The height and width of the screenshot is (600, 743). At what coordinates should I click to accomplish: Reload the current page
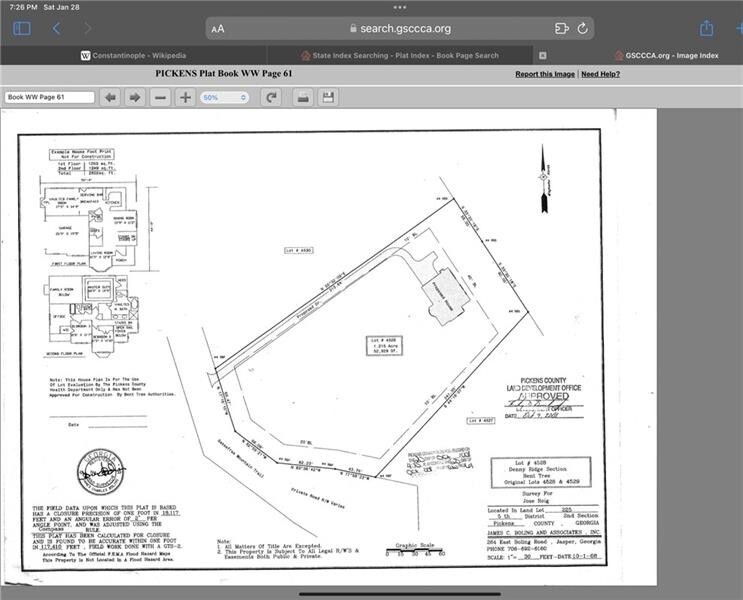[x=583, y=28]
